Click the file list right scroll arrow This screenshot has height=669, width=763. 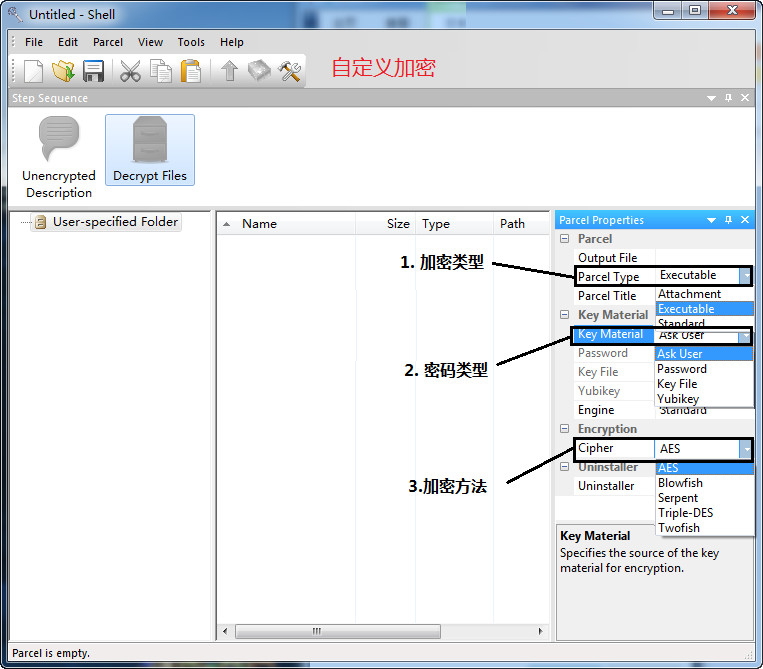pyautogui.click(x=540, y=632)
